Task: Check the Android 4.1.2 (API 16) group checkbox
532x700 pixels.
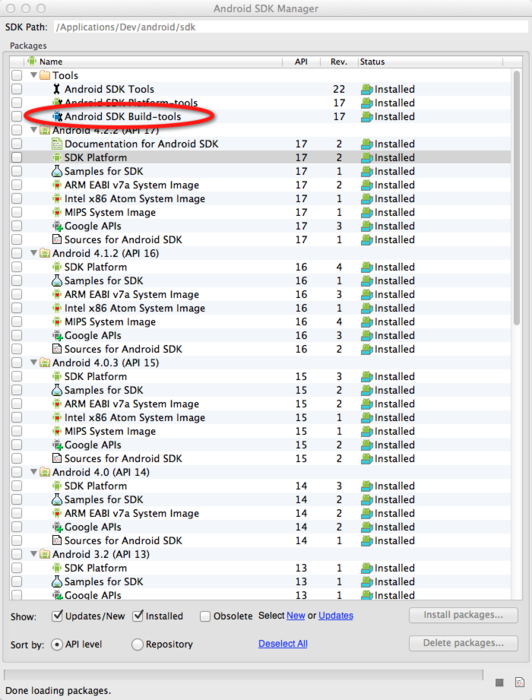Action: tap(17, 253)
